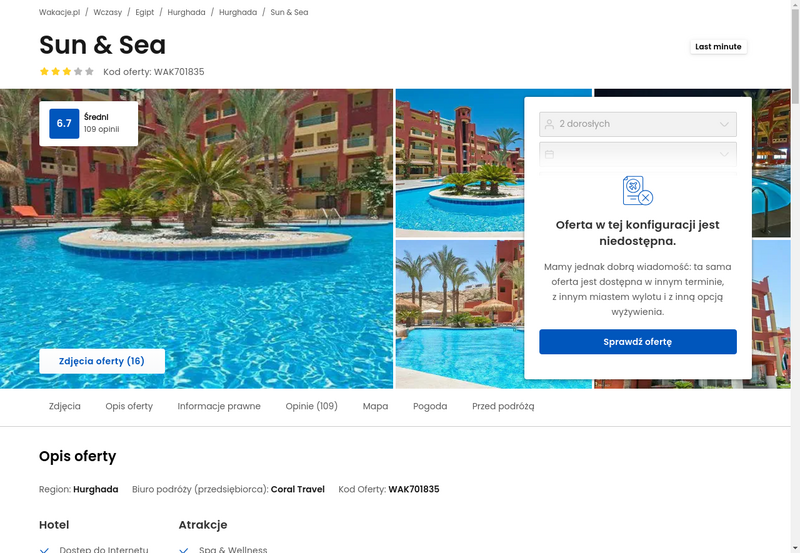
Task: Click the Egipt breadcrumb link
Action: point(144,12)
